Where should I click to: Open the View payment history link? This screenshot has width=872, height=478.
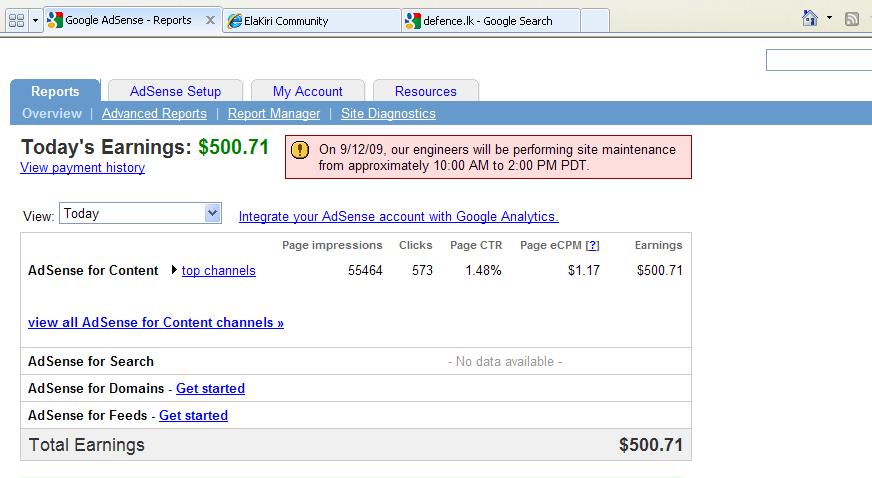[82, 167]
